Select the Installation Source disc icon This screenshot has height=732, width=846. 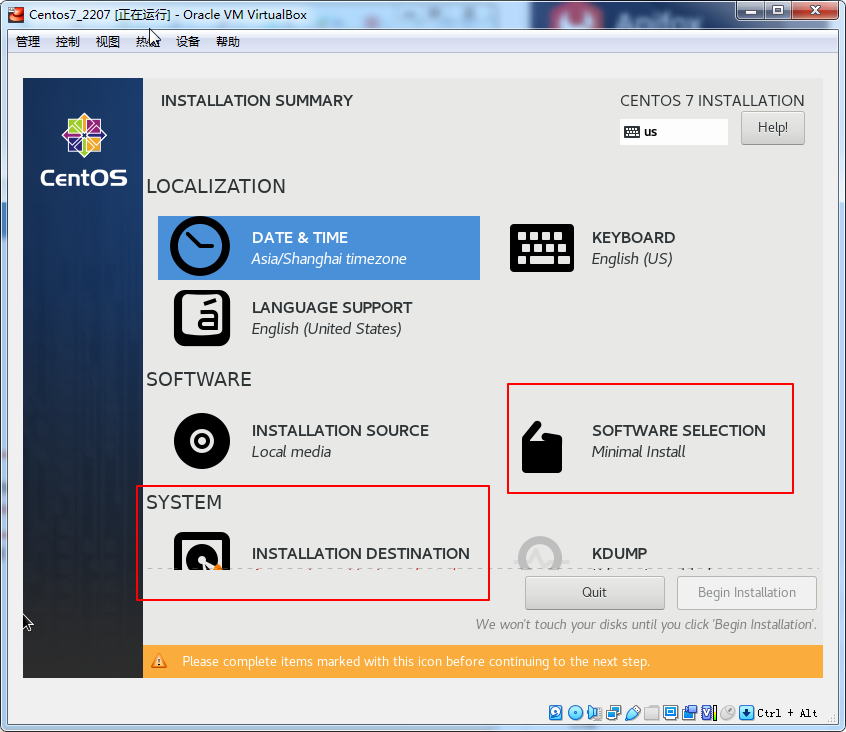click(x=202, y=441)
